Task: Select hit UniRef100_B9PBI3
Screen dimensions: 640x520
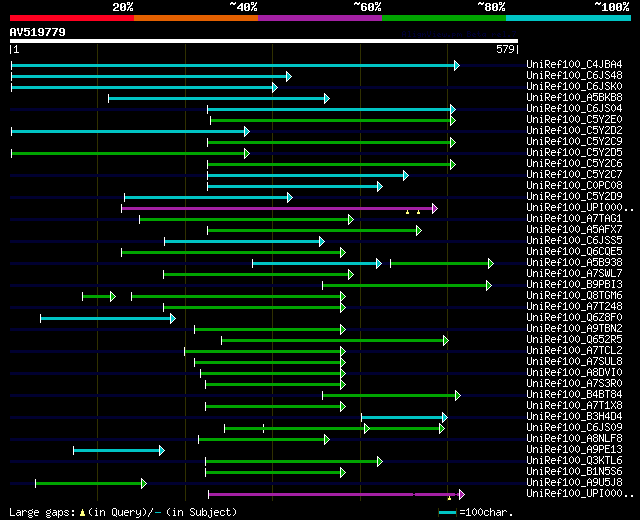Action: click(x=574, y=285)
